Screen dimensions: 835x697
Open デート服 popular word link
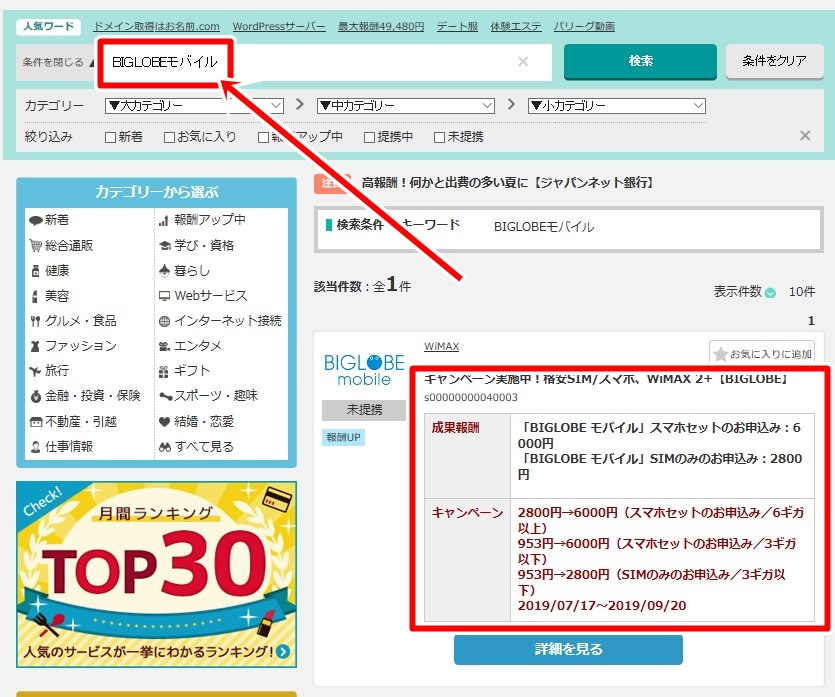457,26
